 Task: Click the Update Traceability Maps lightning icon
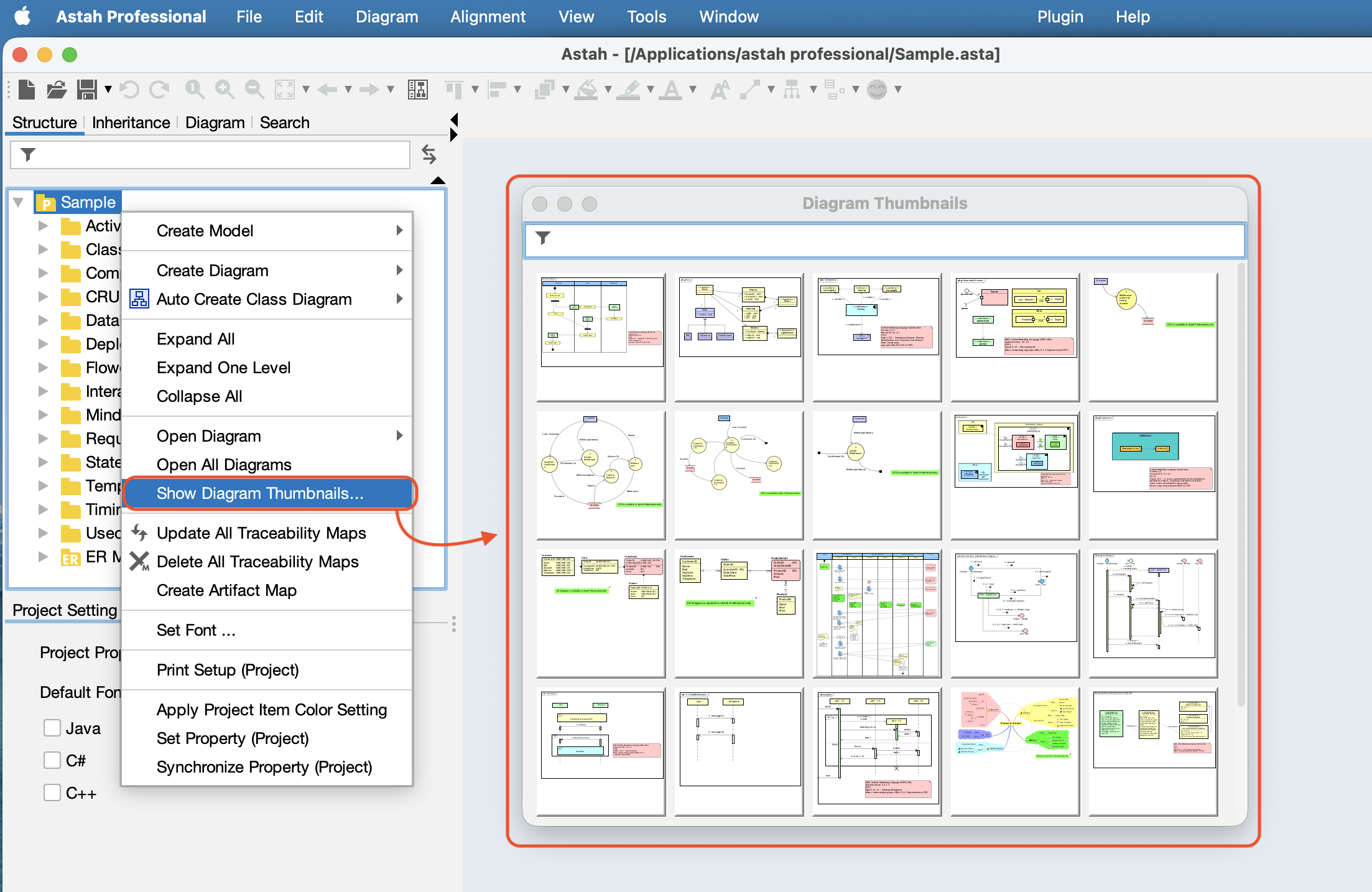coord(139,532)
